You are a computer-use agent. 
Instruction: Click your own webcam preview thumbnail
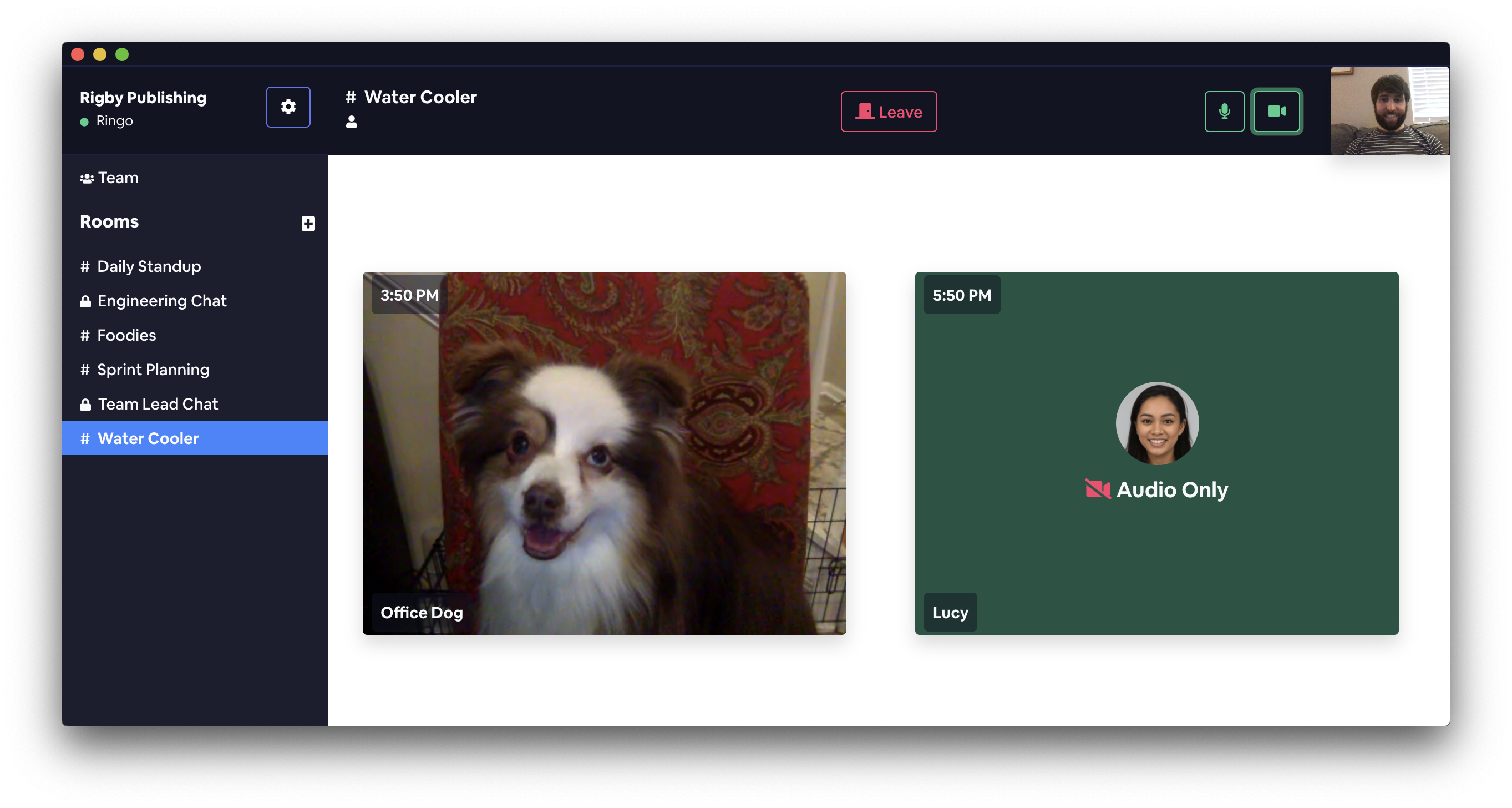tap(1389, 111)
